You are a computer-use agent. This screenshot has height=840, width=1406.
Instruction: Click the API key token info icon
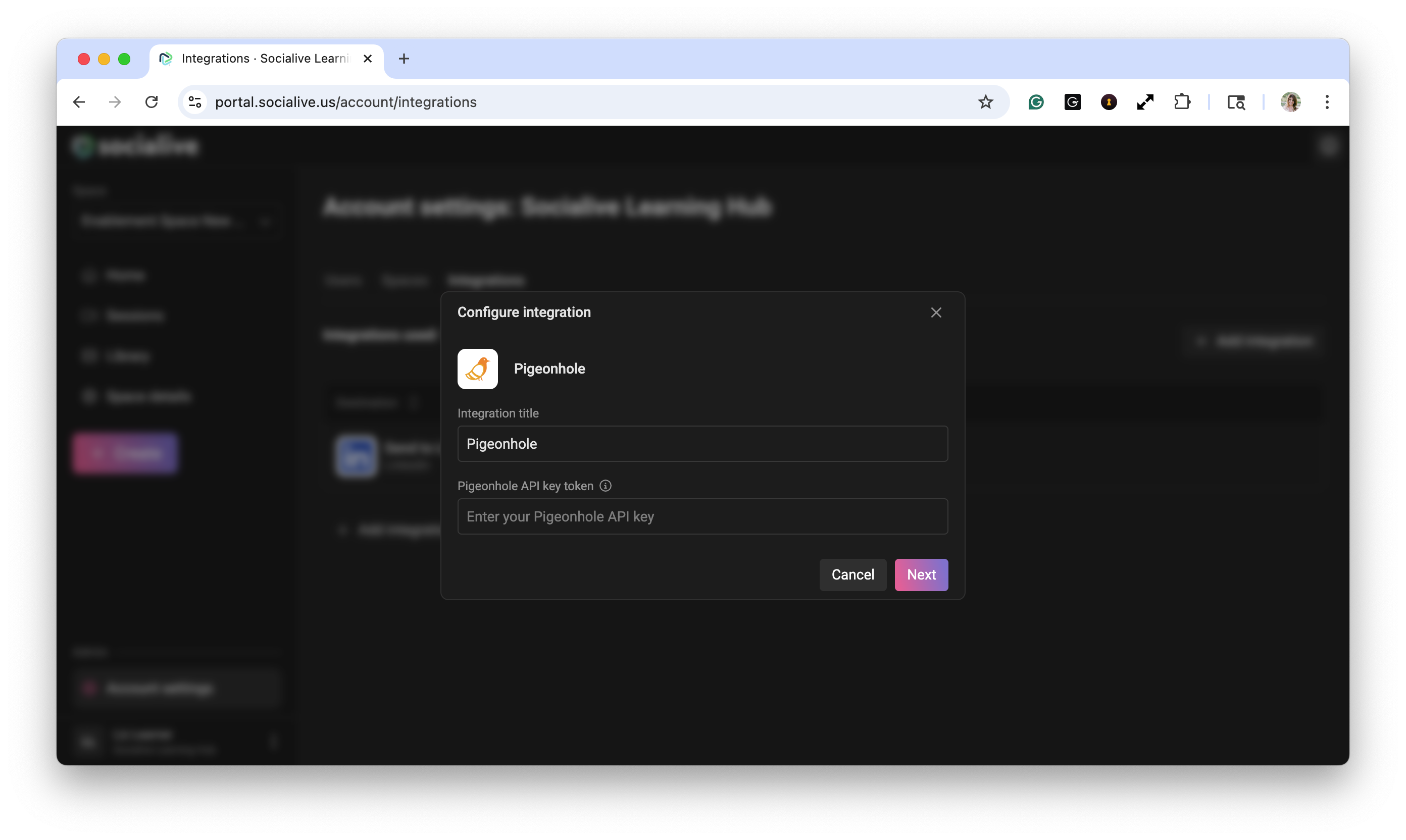tap(606, 486)
